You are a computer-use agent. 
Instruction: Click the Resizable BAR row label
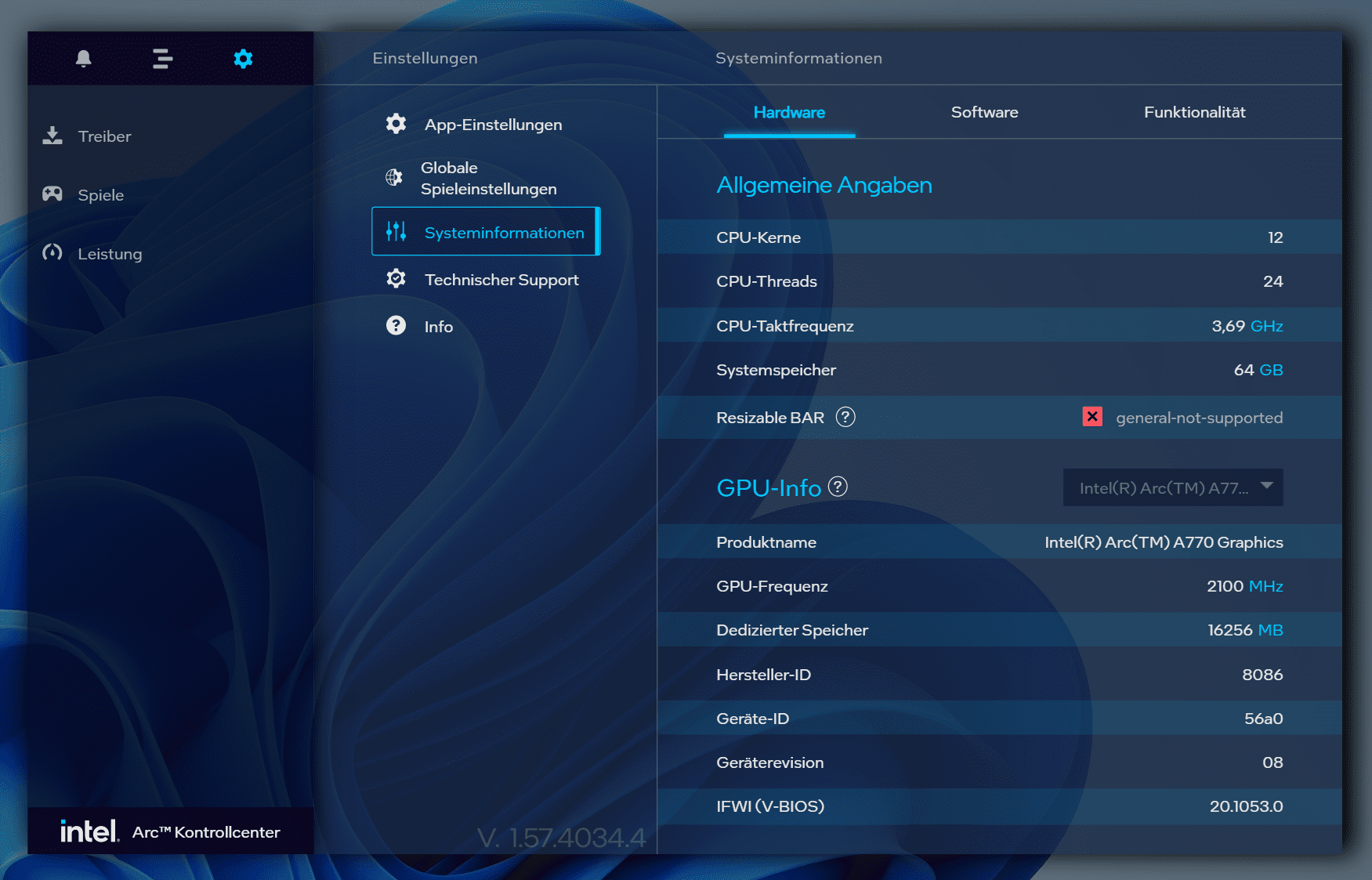point(770,418)
